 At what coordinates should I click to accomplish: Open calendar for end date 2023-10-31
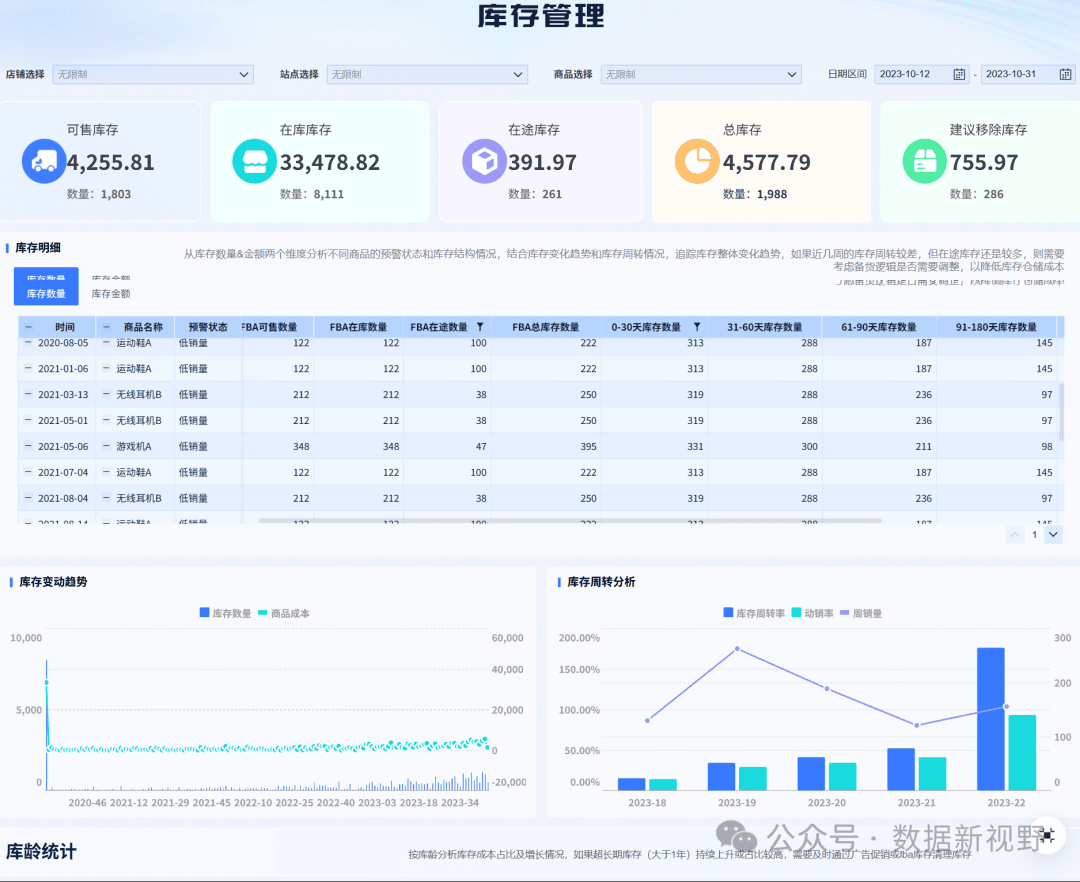click(1065, 74)
